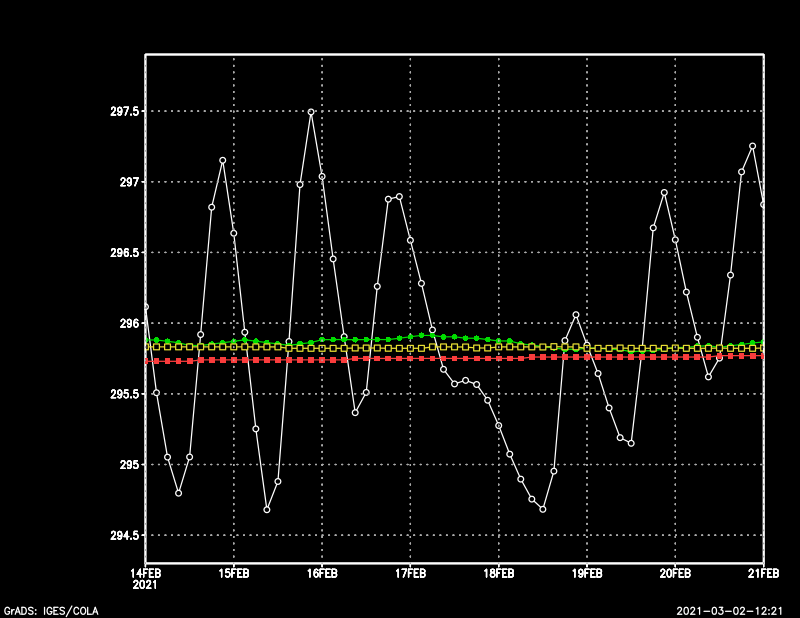
Task: Click the 2021 year label under 14FEB
Action: pos(145,585)
